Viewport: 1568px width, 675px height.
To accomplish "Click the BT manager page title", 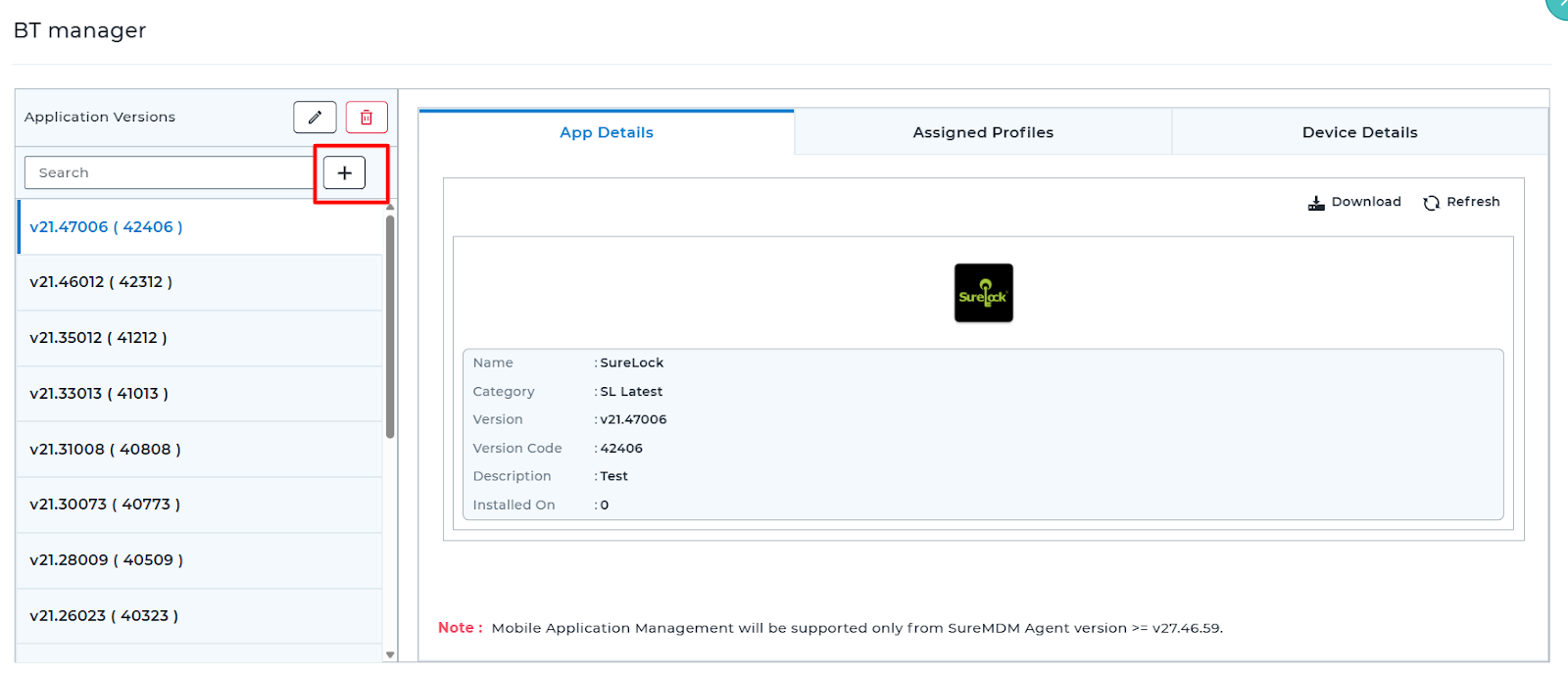I will (79, 30).
